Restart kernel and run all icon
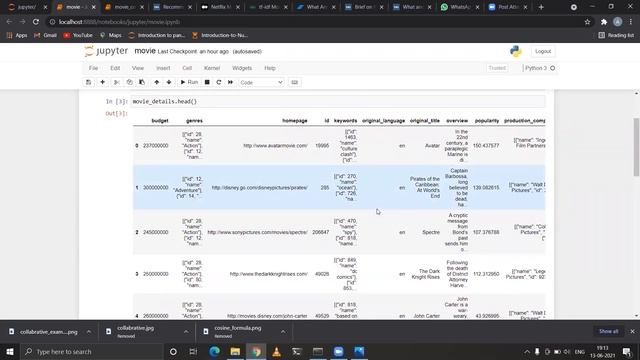Screen dimensions: 640x360 pyautogui.click(x=230, y=82)
